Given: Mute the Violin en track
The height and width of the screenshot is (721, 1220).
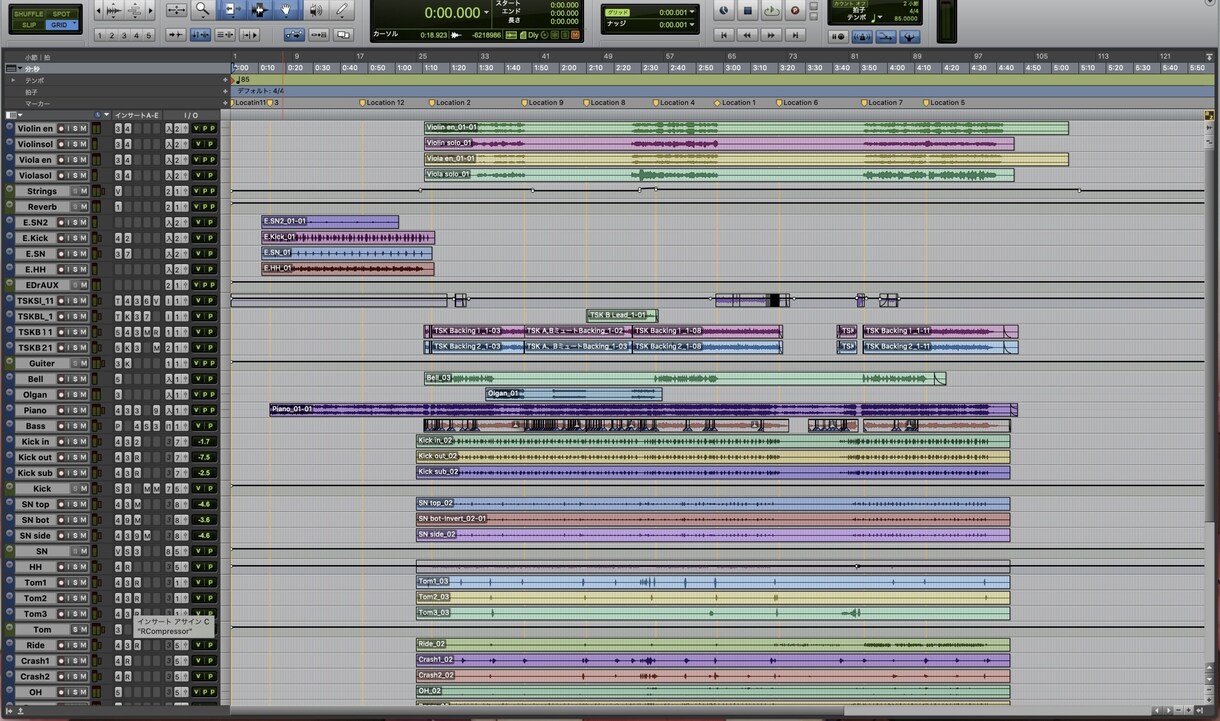Looking at the screenshot, I should point(83,129).
